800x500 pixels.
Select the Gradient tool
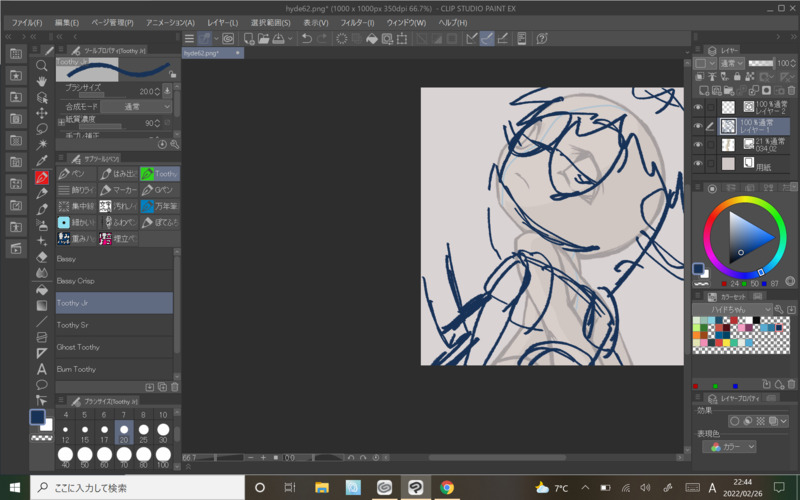pyautogui.click(x=42, y=305)
